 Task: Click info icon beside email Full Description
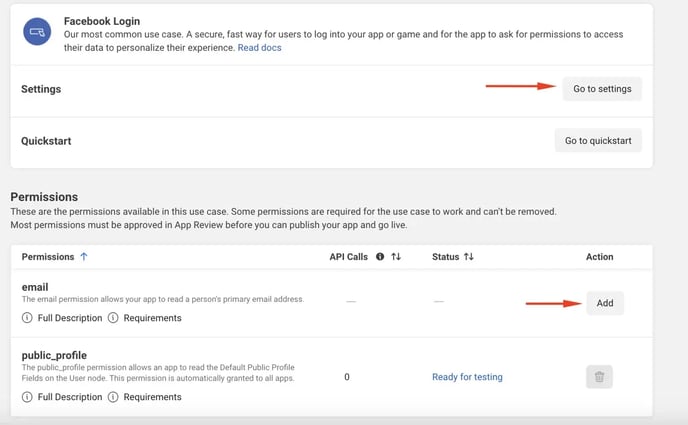pos(27,318)
